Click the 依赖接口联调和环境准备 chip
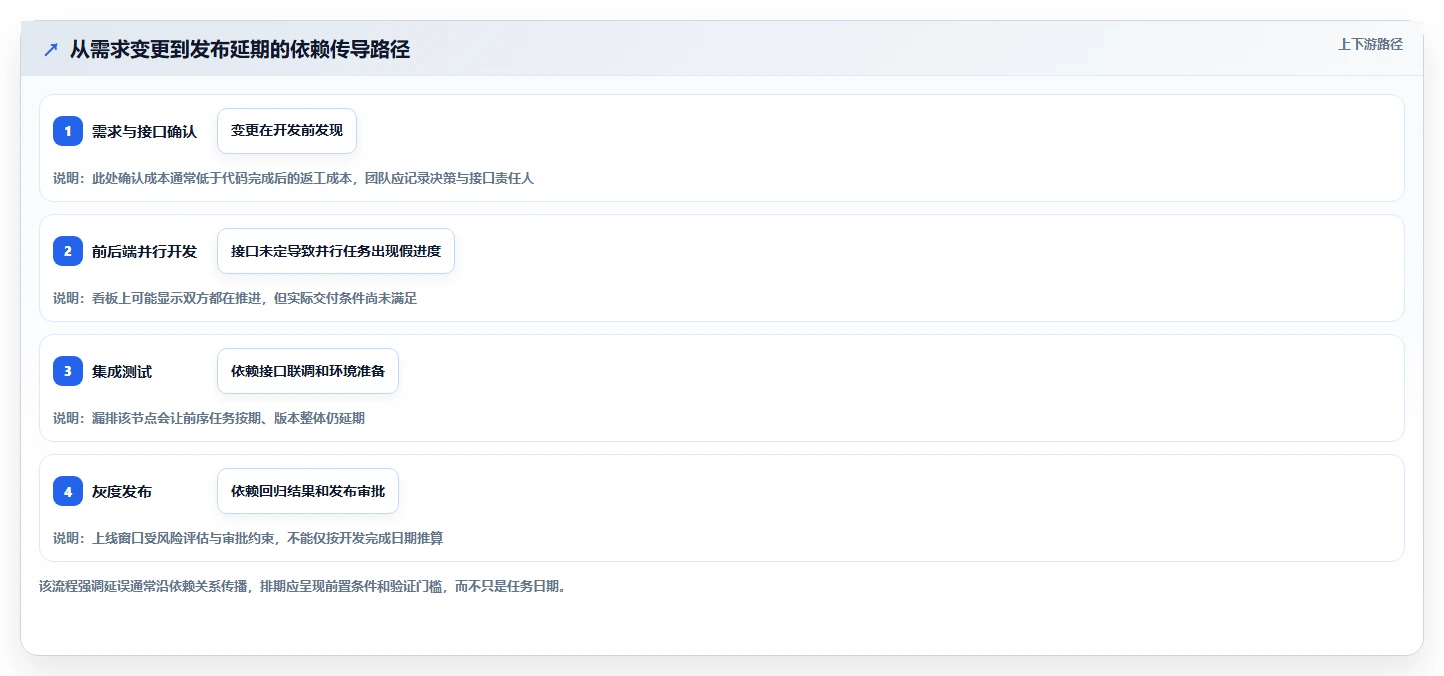 pos(308,371)
